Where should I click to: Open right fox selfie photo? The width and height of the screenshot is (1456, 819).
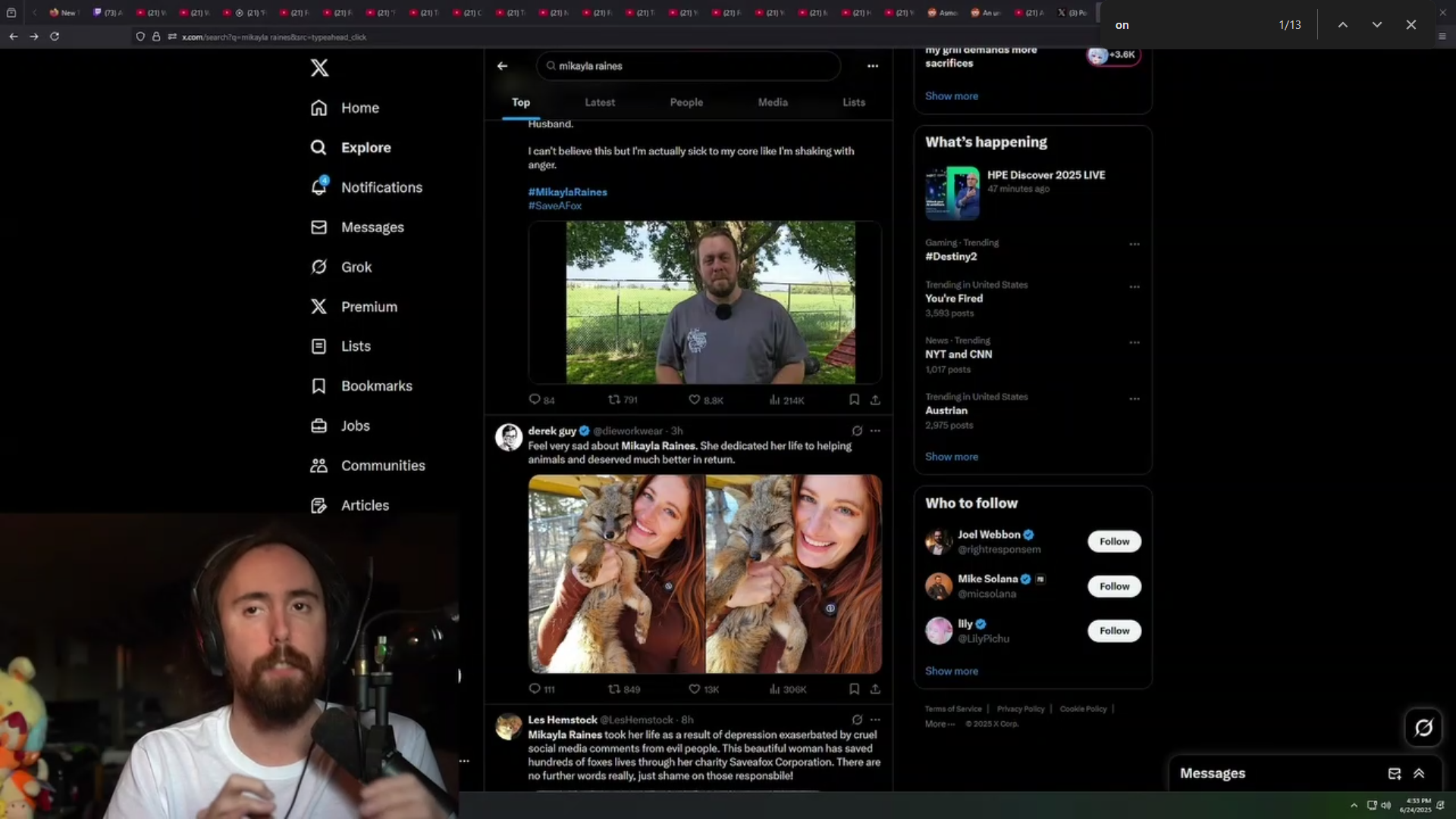[794, 574]
